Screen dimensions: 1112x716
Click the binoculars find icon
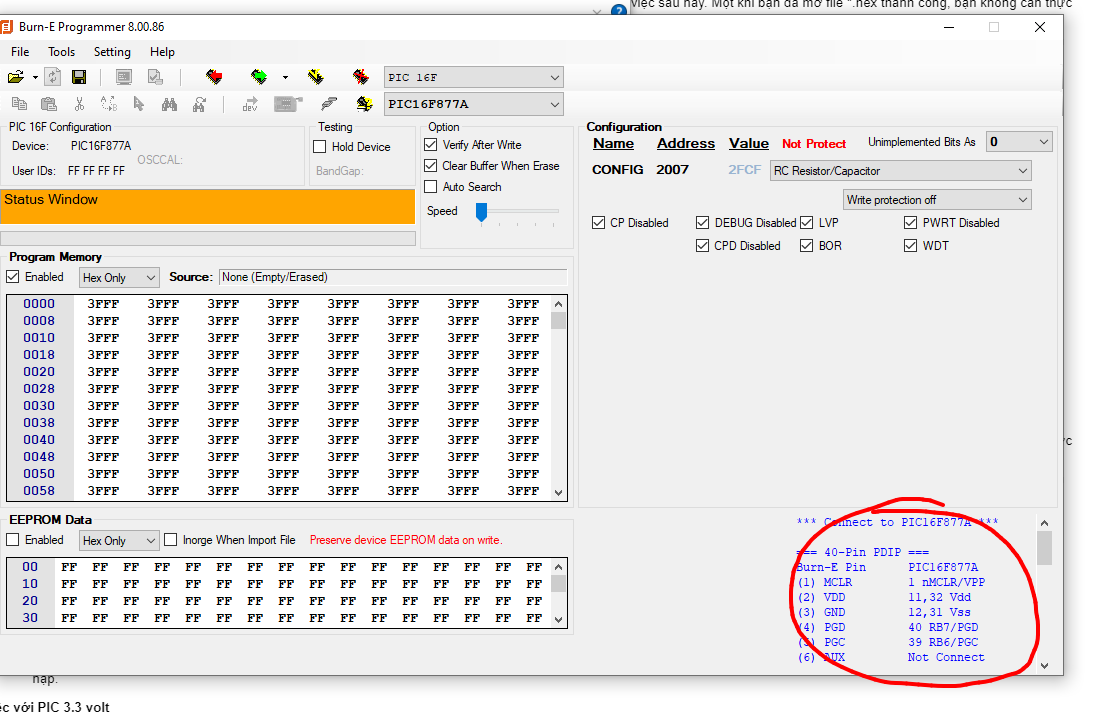click(169, 104)
